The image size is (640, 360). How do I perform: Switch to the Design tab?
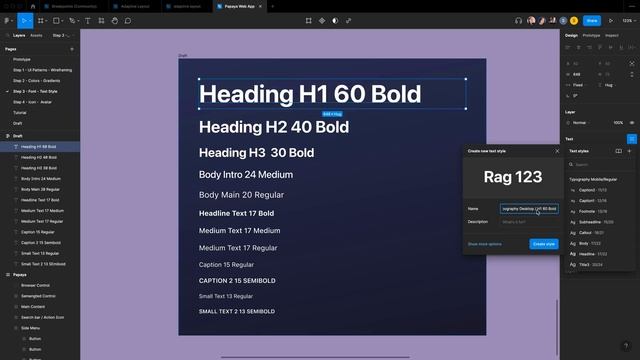click(571, 36)
